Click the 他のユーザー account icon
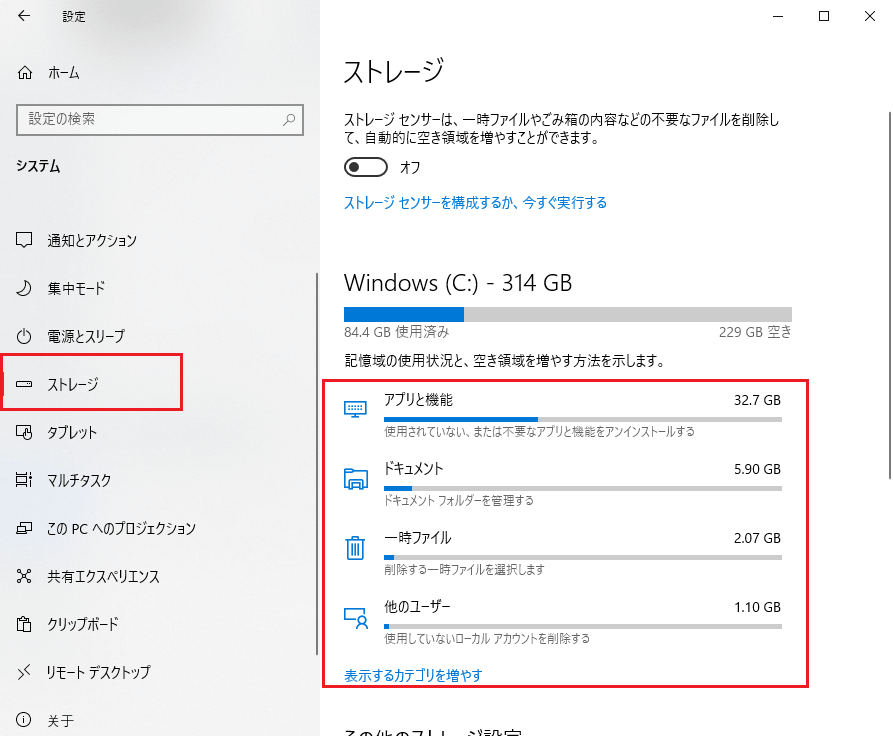Image resolution: width=893 pixels, height=736 pixels. click(x=355, y=617)
